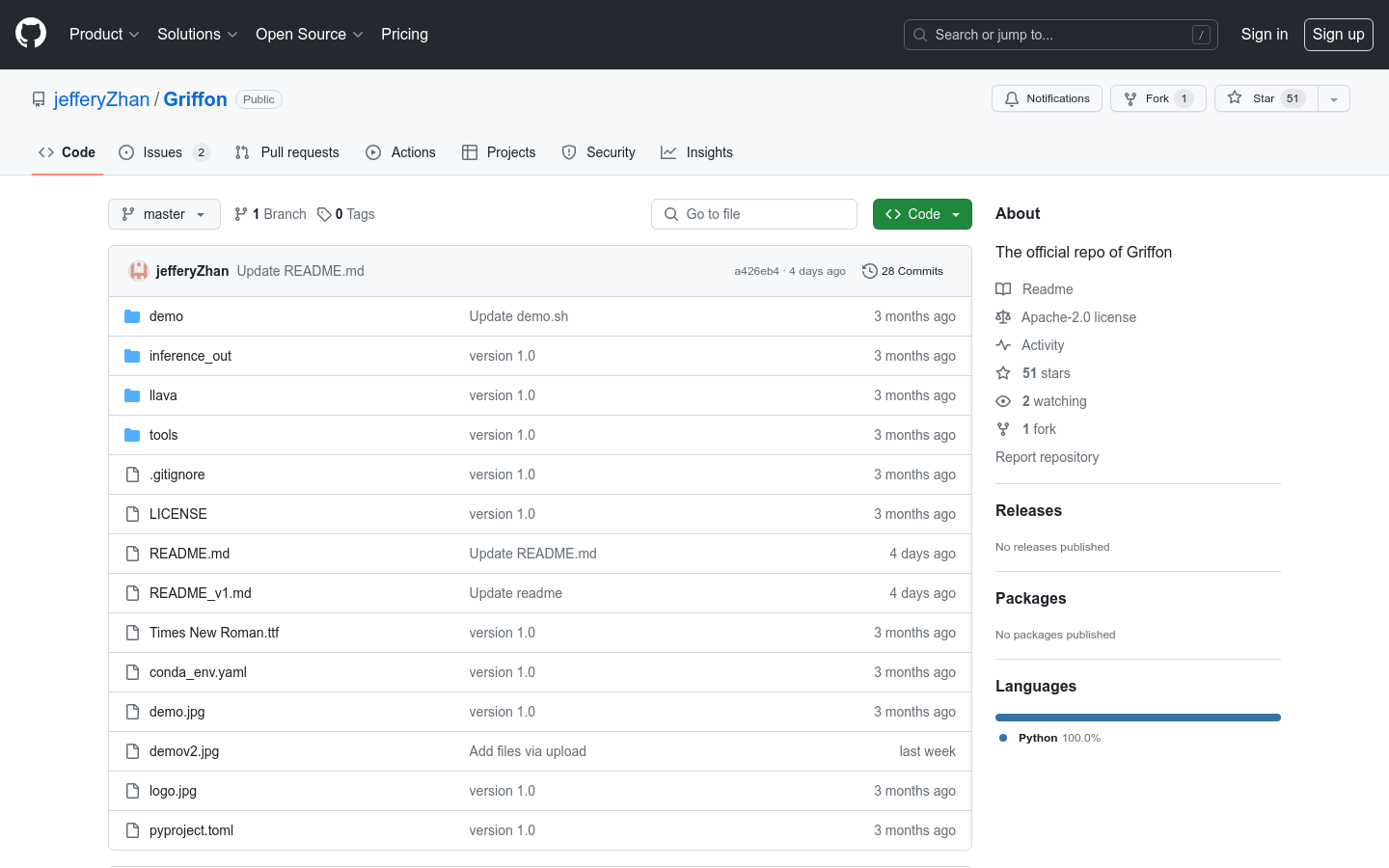This screenshot has height=868, width=1389.
Task: Click the demov2.jpg file icon
Action: coord(132,751)
